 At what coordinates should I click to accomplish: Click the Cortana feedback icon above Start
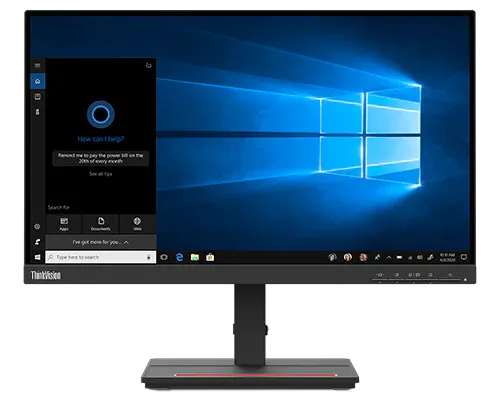click(38, 242)
